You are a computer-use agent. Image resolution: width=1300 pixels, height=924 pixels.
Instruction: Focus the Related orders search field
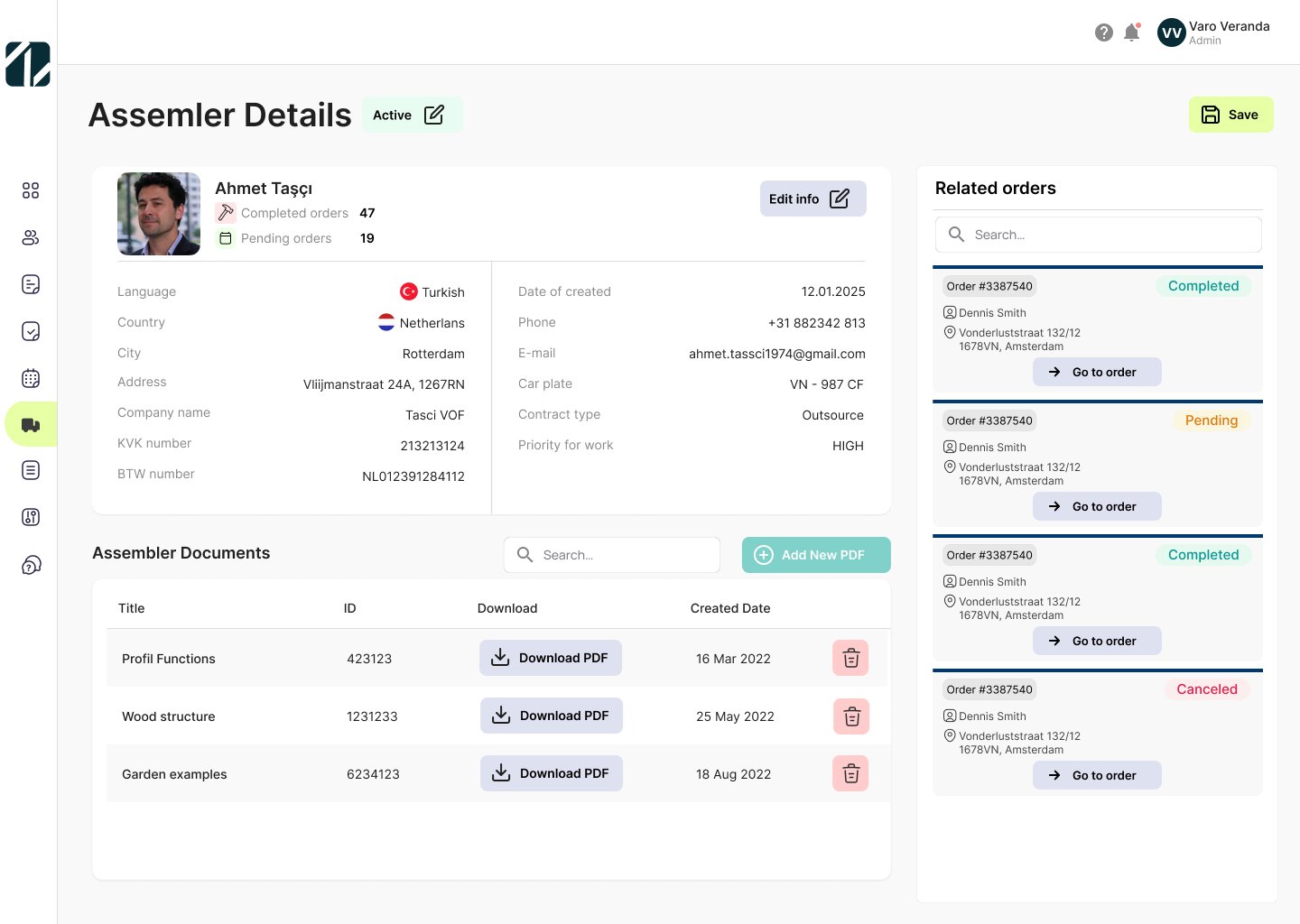[1098, 235]
